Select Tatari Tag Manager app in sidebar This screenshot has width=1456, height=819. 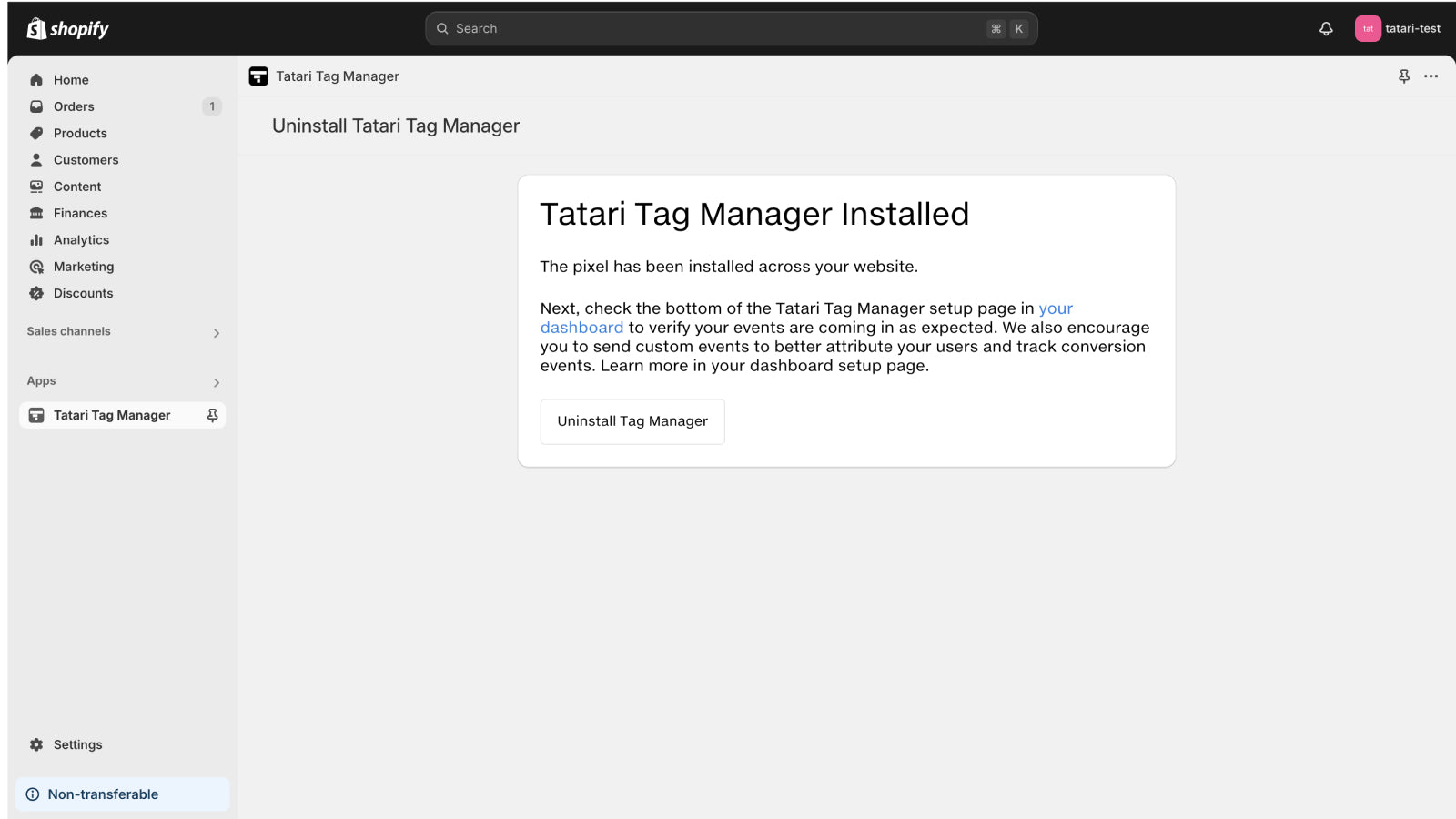pos(122,415)
